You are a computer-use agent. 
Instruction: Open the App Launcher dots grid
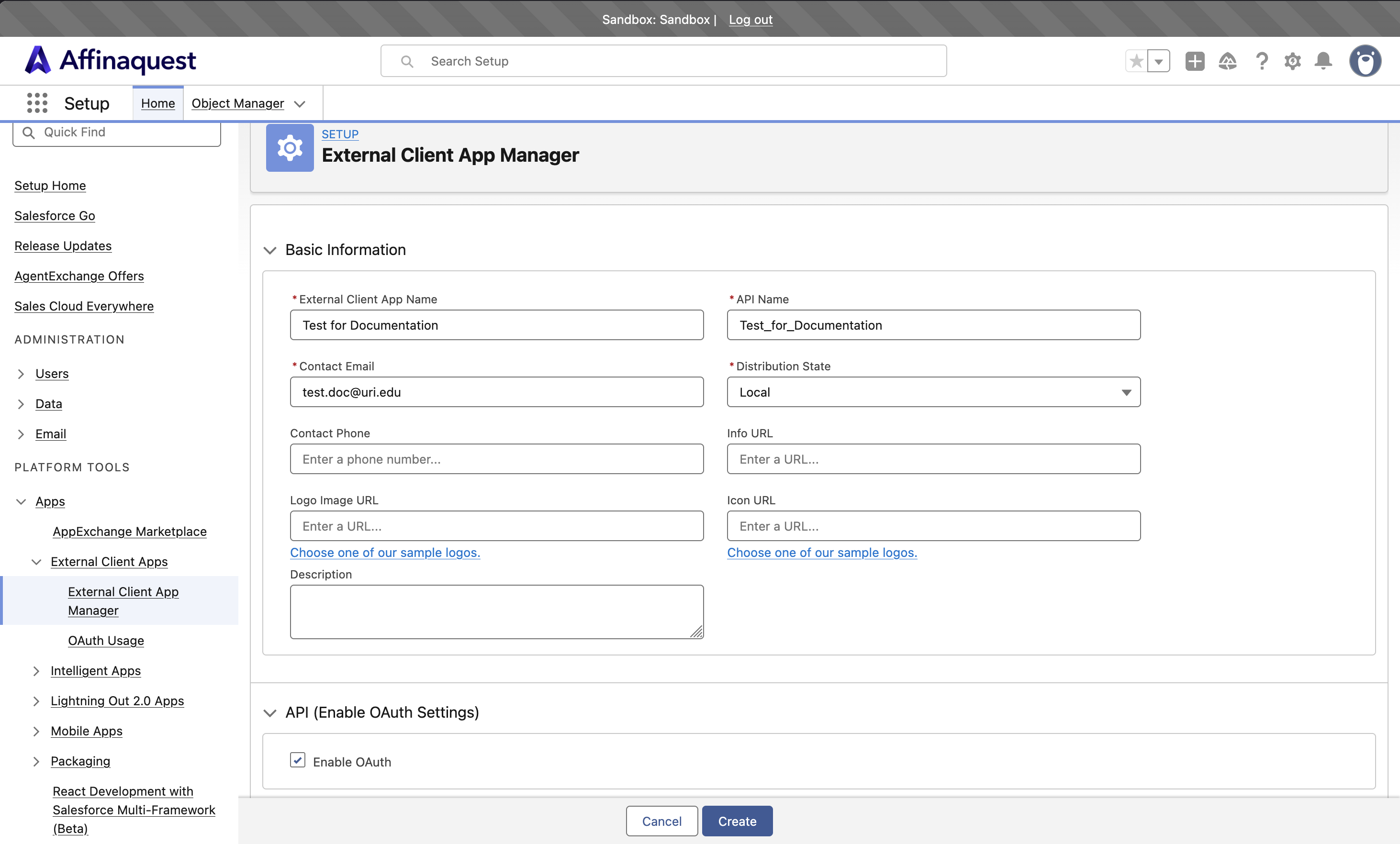pos(37,103)
